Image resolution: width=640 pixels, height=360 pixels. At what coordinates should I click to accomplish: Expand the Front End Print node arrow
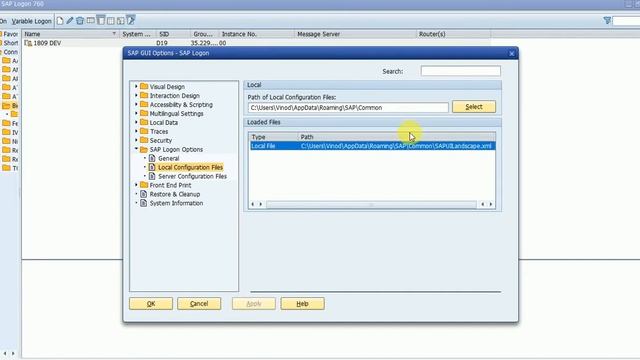[x=136, y=185]
